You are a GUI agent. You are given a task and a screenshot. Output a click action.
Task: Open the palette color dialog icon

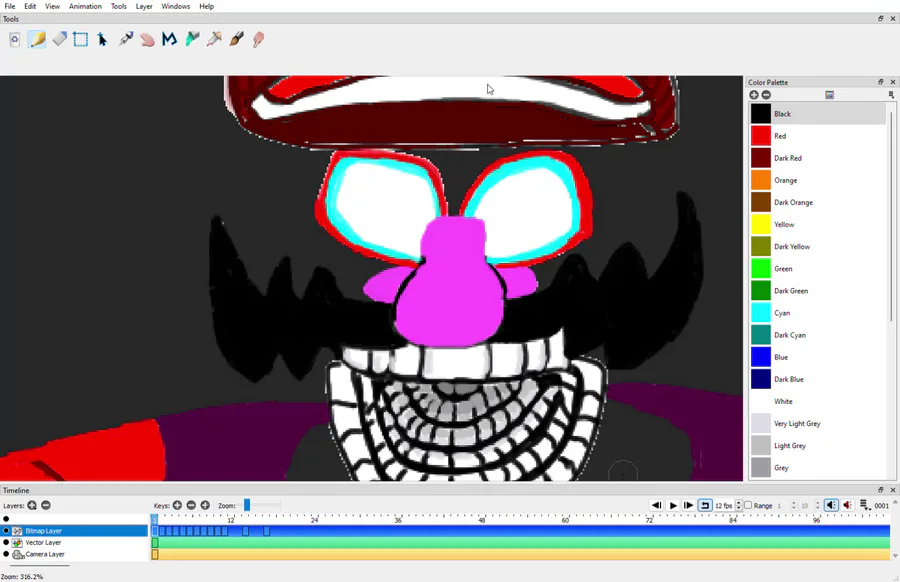(829, 95)
